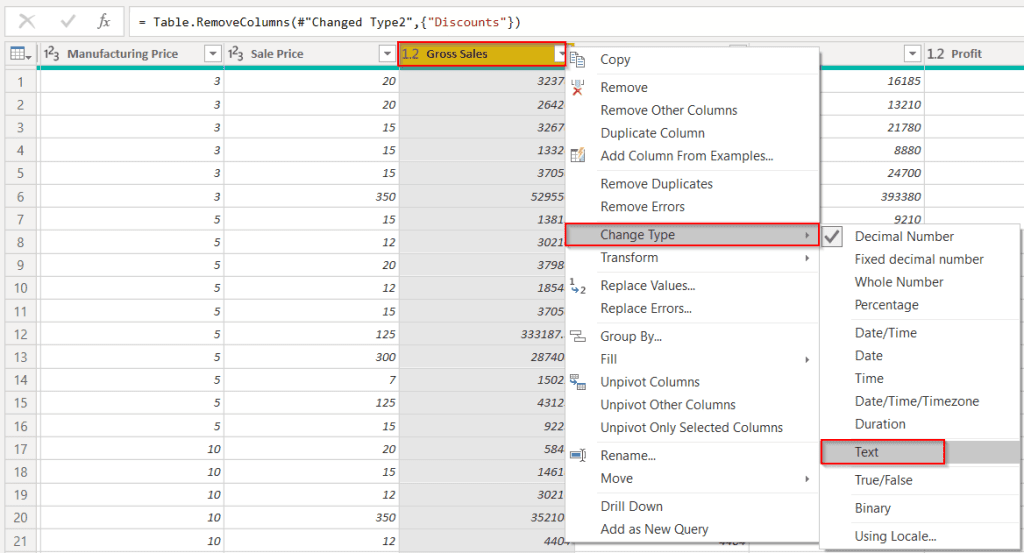Screen dimensions: 1024x553
Task: Cancel the formula edit with X icon
Action: 27,22
